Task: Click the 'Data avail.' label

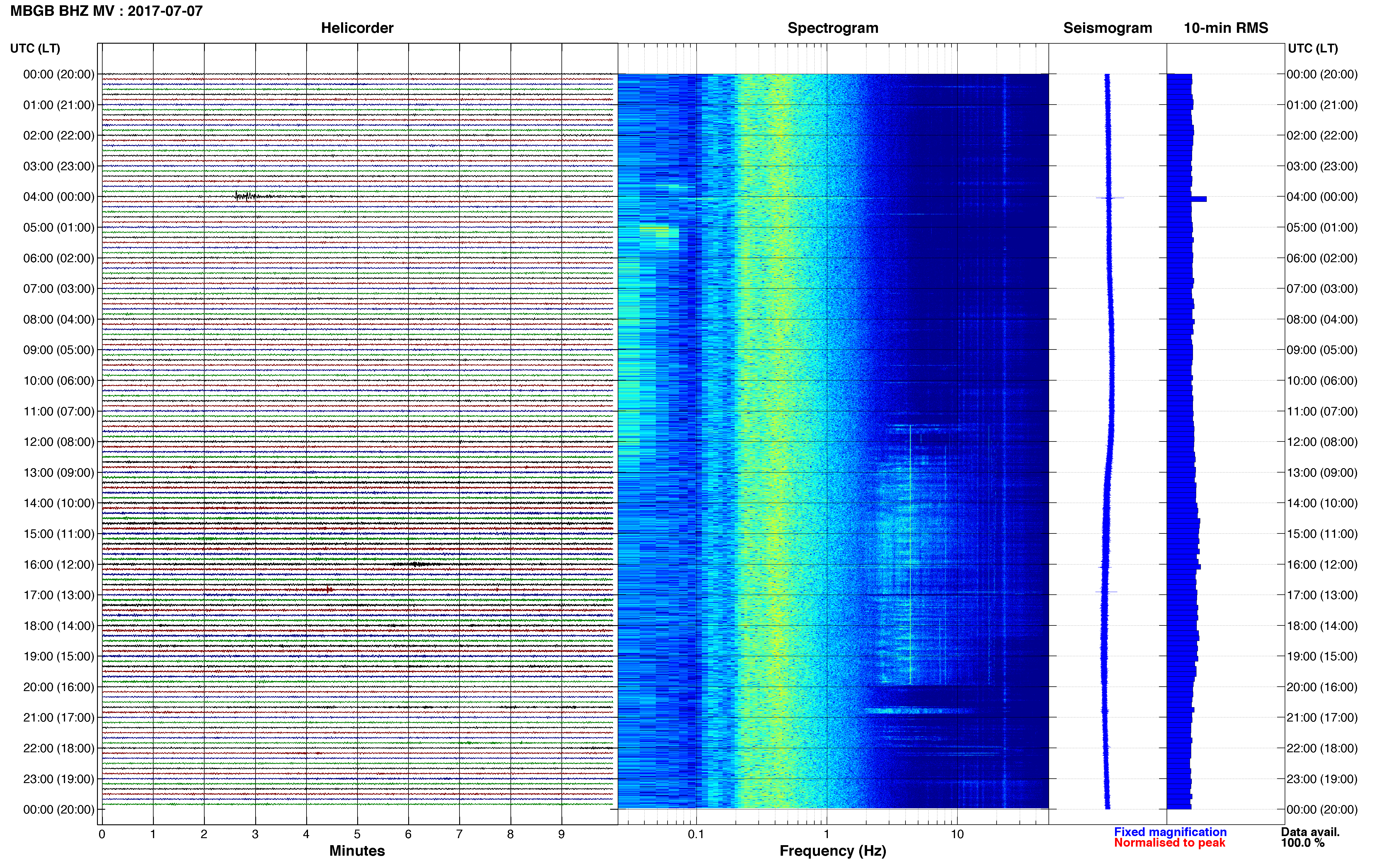Action: click(x=1310, y=832)
